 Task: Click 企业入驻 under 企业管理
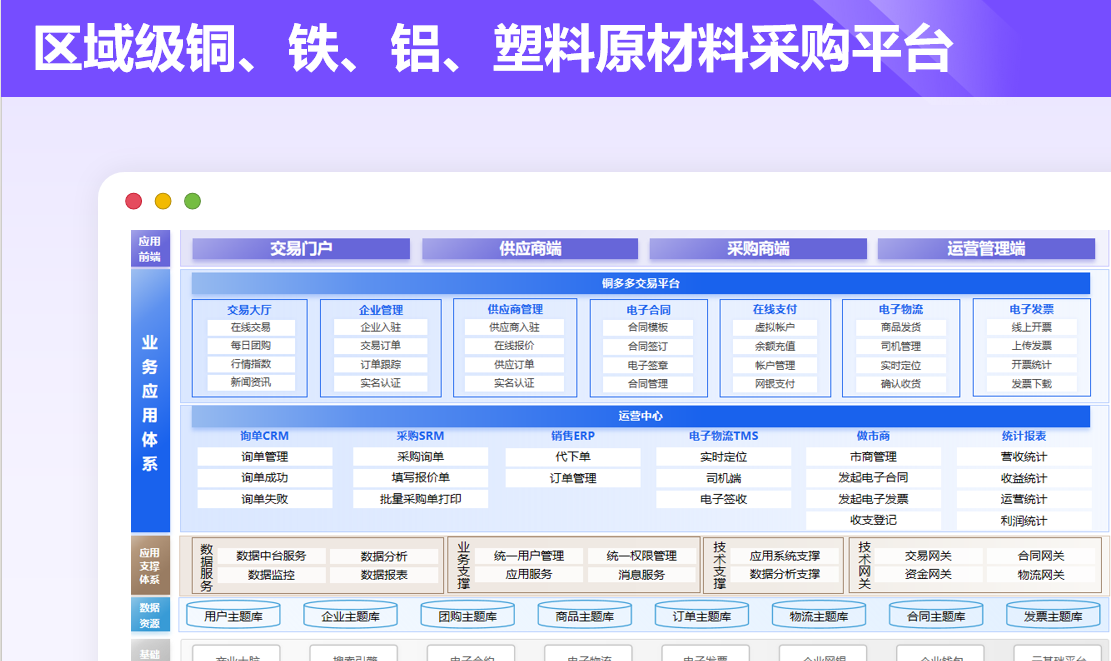click(380, 327)
